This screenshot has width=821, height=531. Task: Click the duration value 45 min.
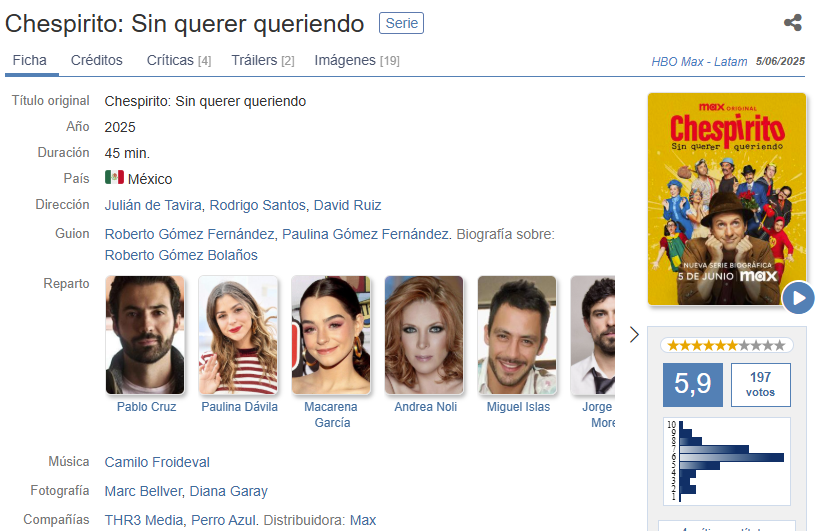pyautogui.click(x=127, y=153)
